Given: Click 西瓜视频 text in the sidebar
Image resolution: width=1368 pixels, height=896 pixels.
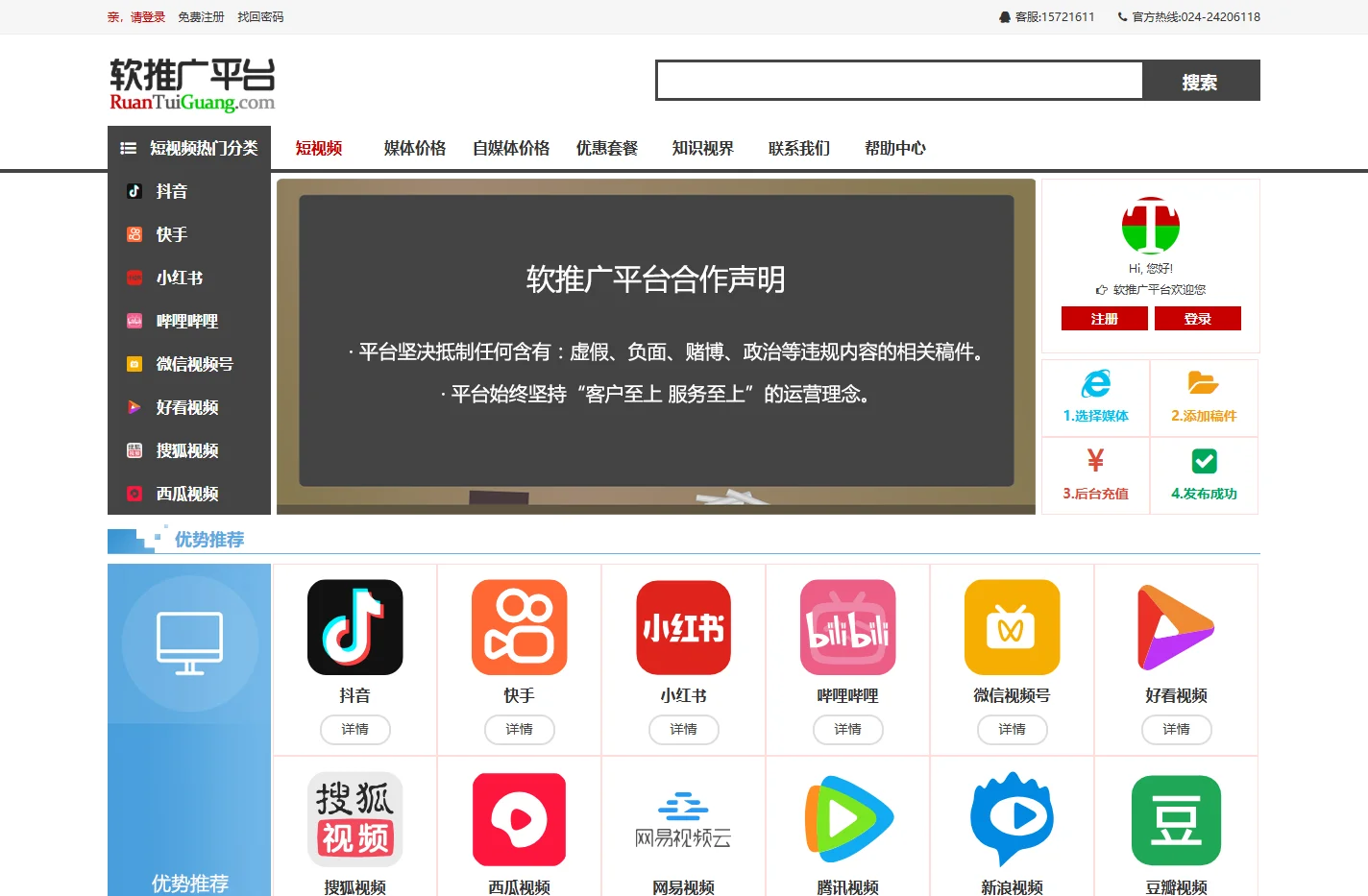Looking at the screenshot, I should pos(187,494).
